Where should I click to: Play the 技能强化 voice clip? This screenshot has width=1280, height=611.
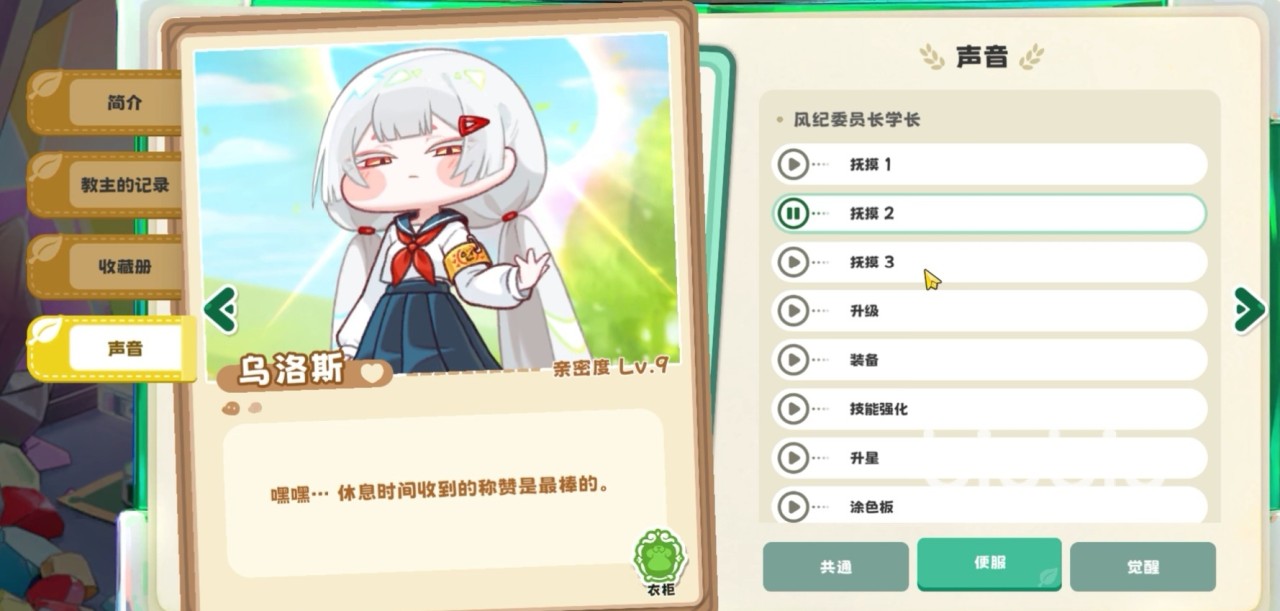[x=793, y=409]
